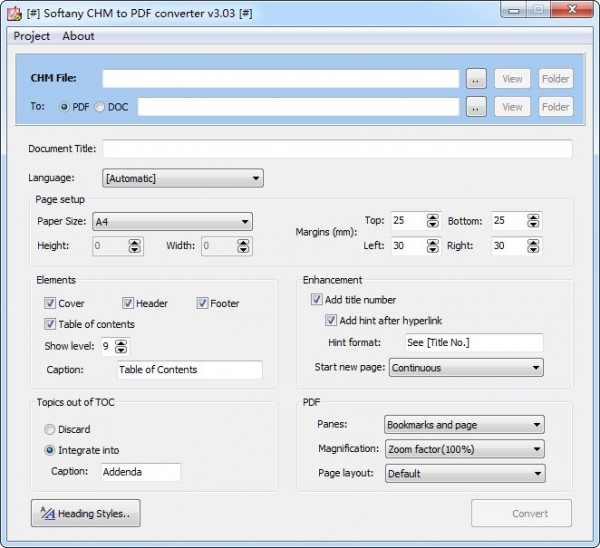Expand the Paper Size dropdown
The width and height of the screenshot is (600, 548).
[172, 222]
